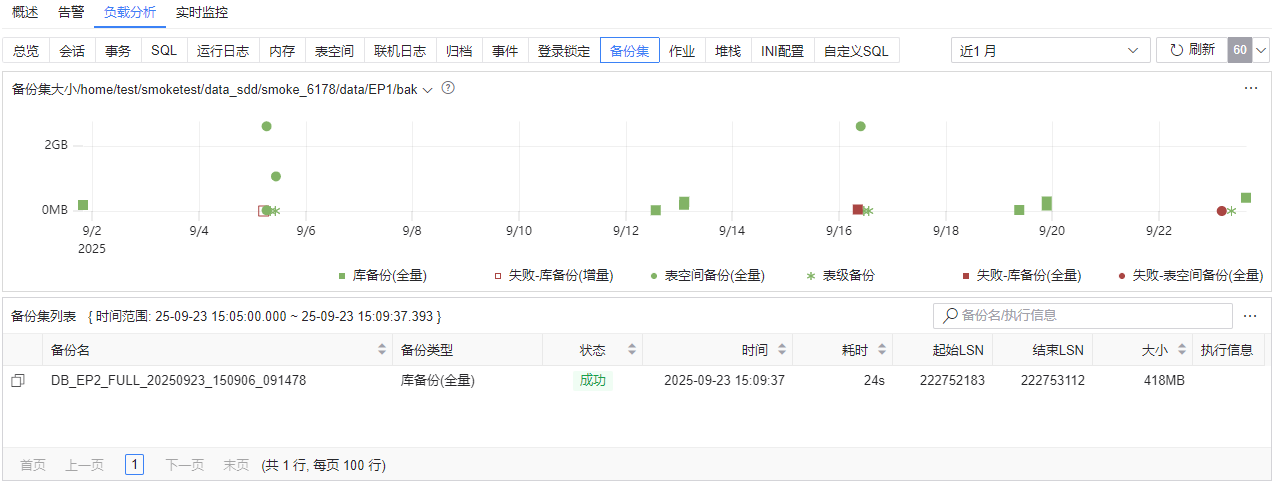Open the 近1 月 time range dropdown
Viewport: 1275px width, 485px height.
1050,50
